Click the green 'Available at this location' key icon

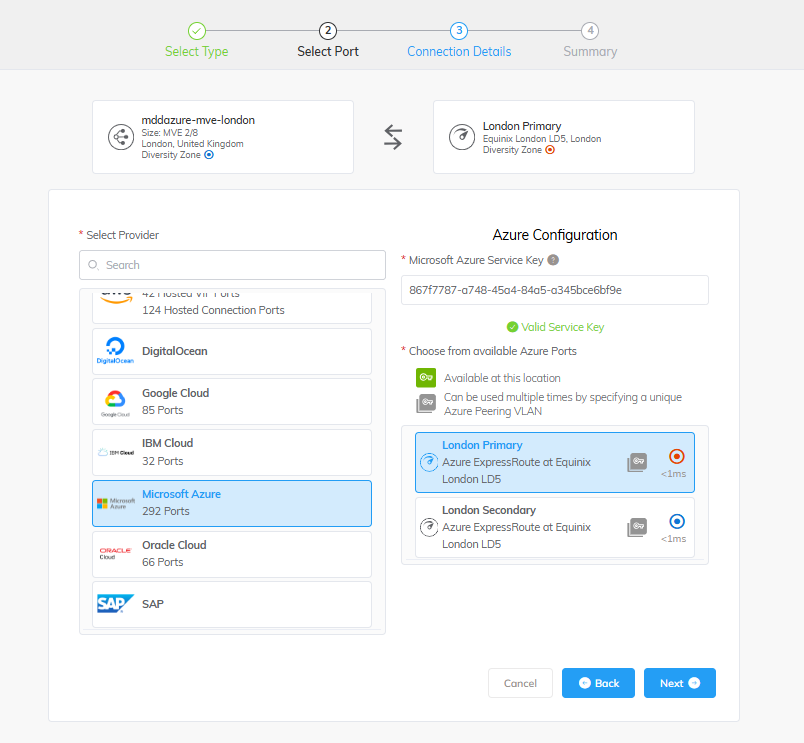click(426, 377)
